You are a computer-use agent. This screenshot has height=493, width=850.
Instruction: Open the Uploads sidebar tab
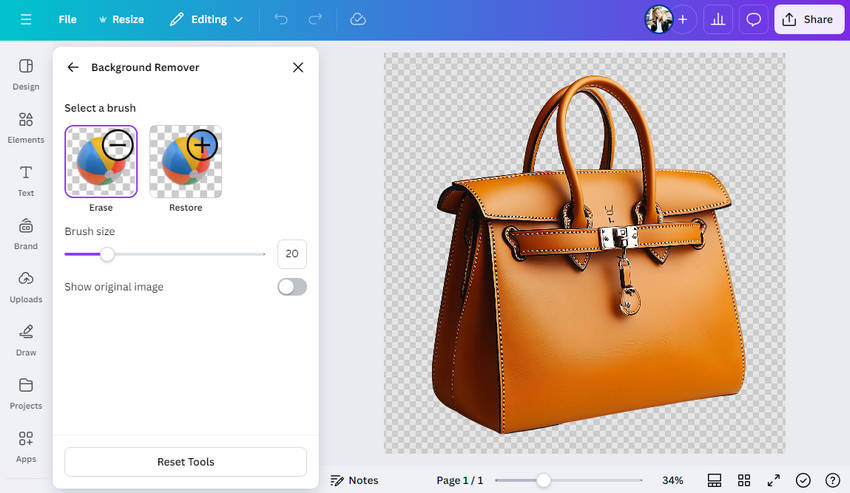(x=25, y=287)
